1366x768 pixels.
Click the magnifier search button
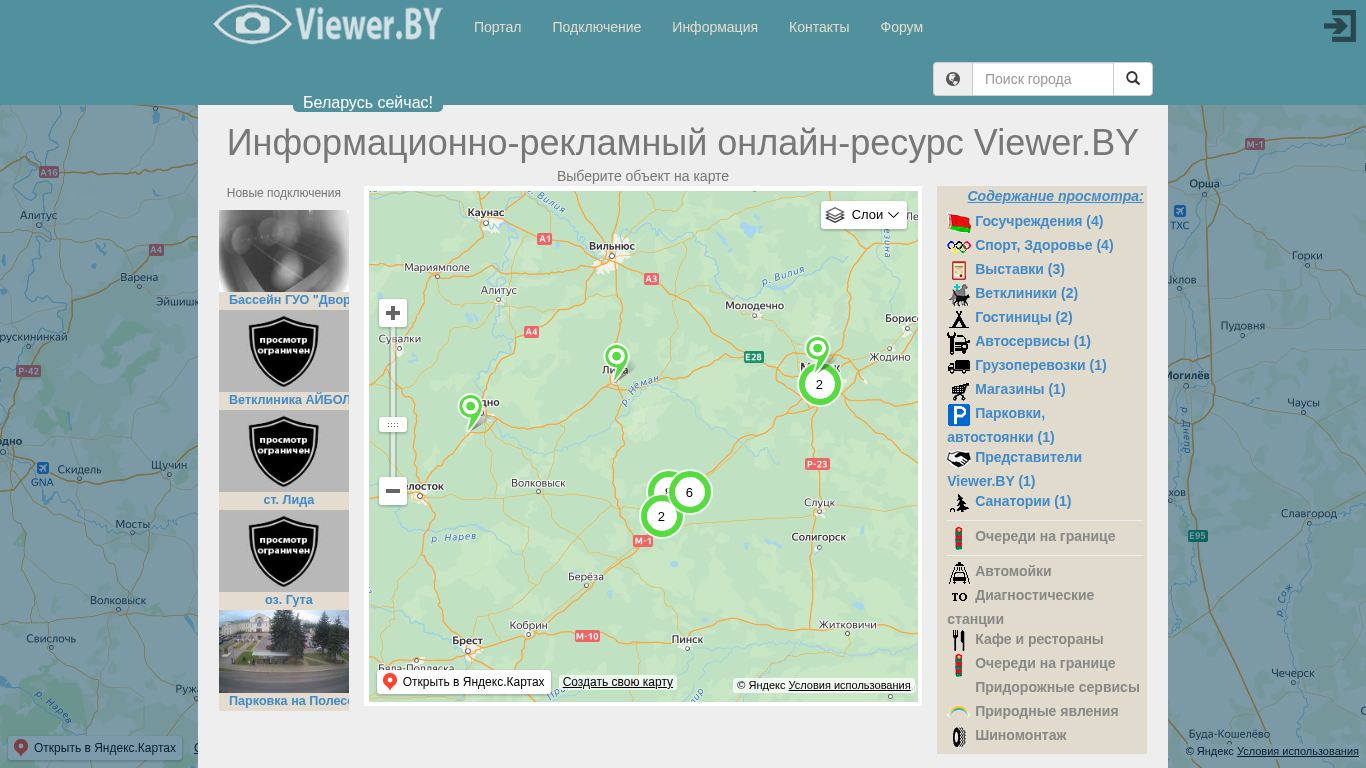pos(1132,79)
